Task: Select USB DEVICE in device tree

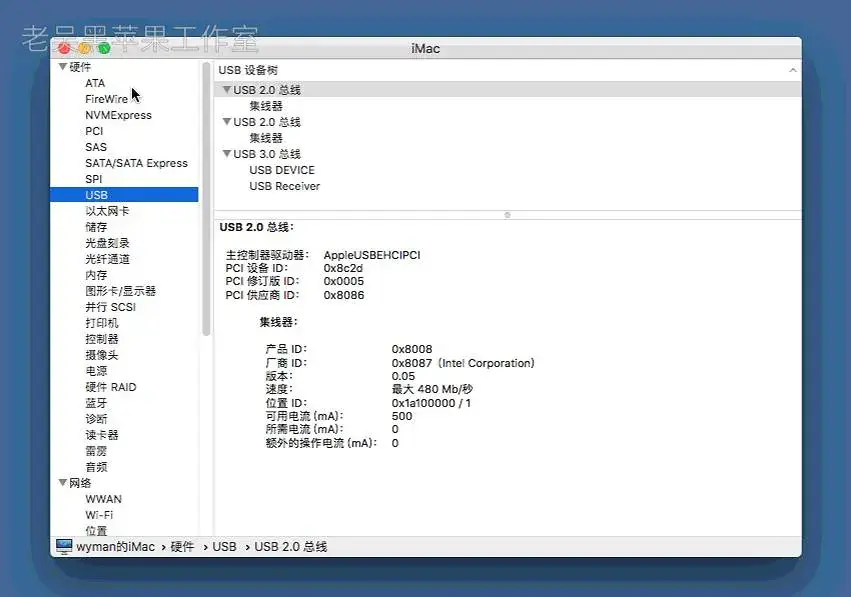Action: point(282,170)
